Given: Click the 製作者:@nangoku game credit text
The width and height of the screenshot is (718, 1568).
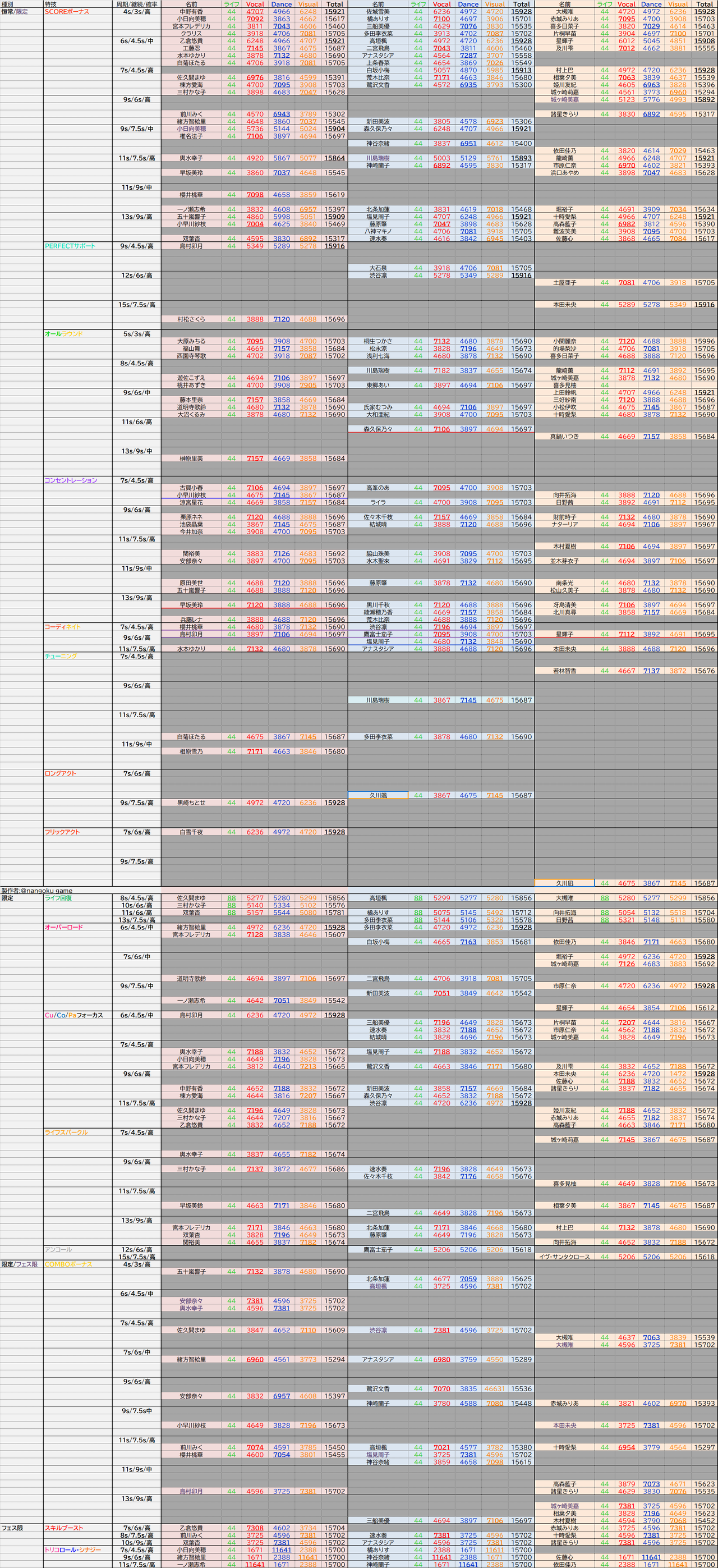Looking at the screenshot, I should pyautogui.click(x=37, y=891).
